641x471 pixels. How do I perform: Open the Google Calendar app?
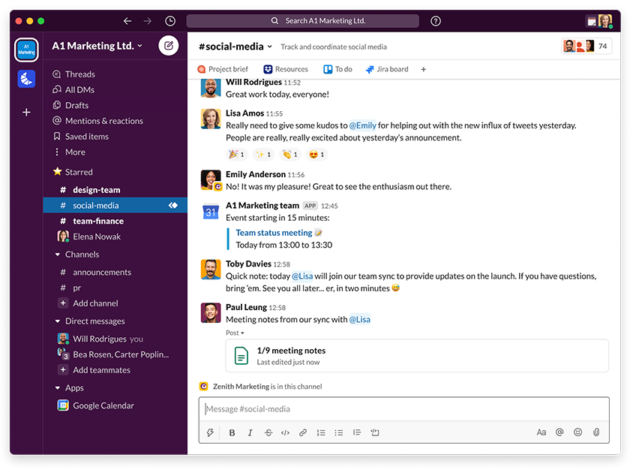pyautogui.click(x=96, y=406)
